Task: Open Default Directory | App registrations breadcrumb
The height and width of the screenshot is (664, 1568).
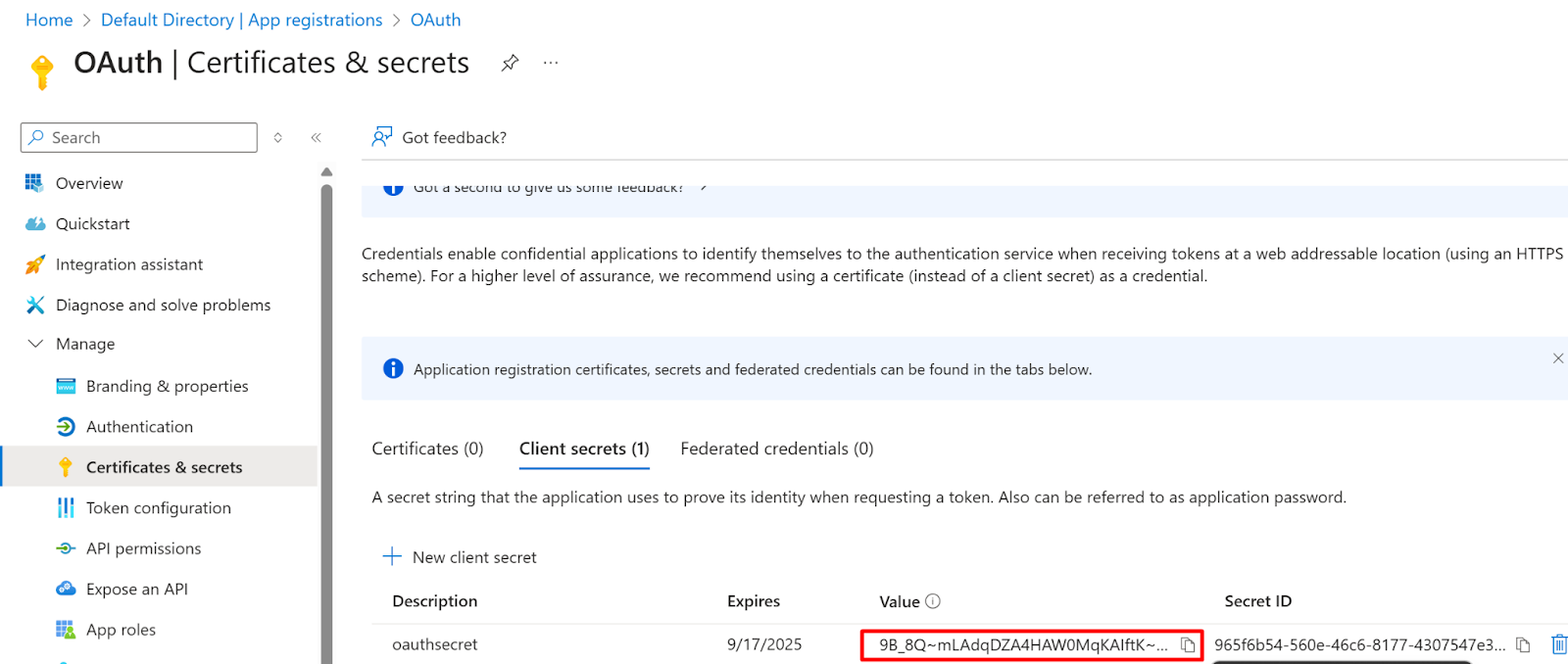Action: 242,20
